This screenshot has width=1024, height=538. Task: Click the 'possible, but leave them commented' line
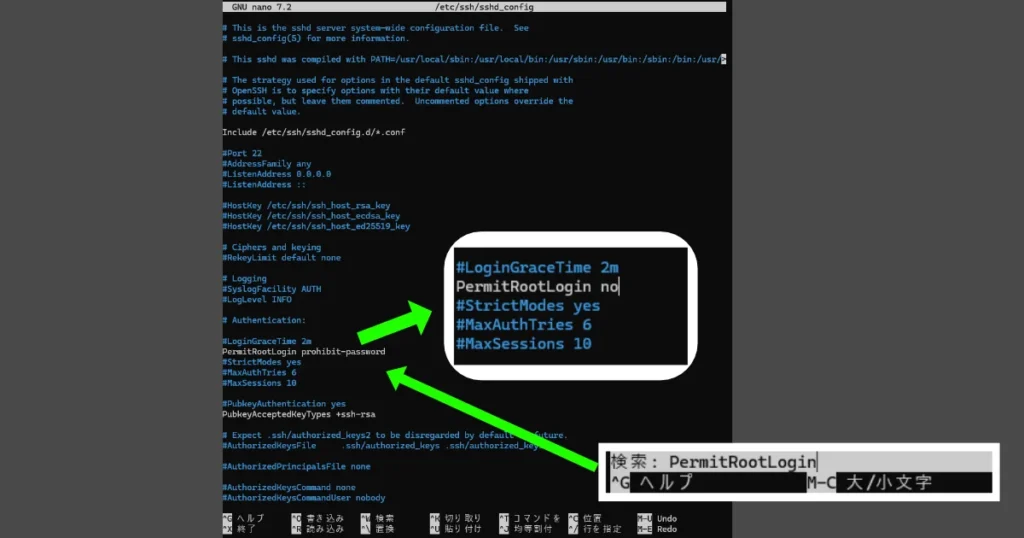(x=398, y=101)
